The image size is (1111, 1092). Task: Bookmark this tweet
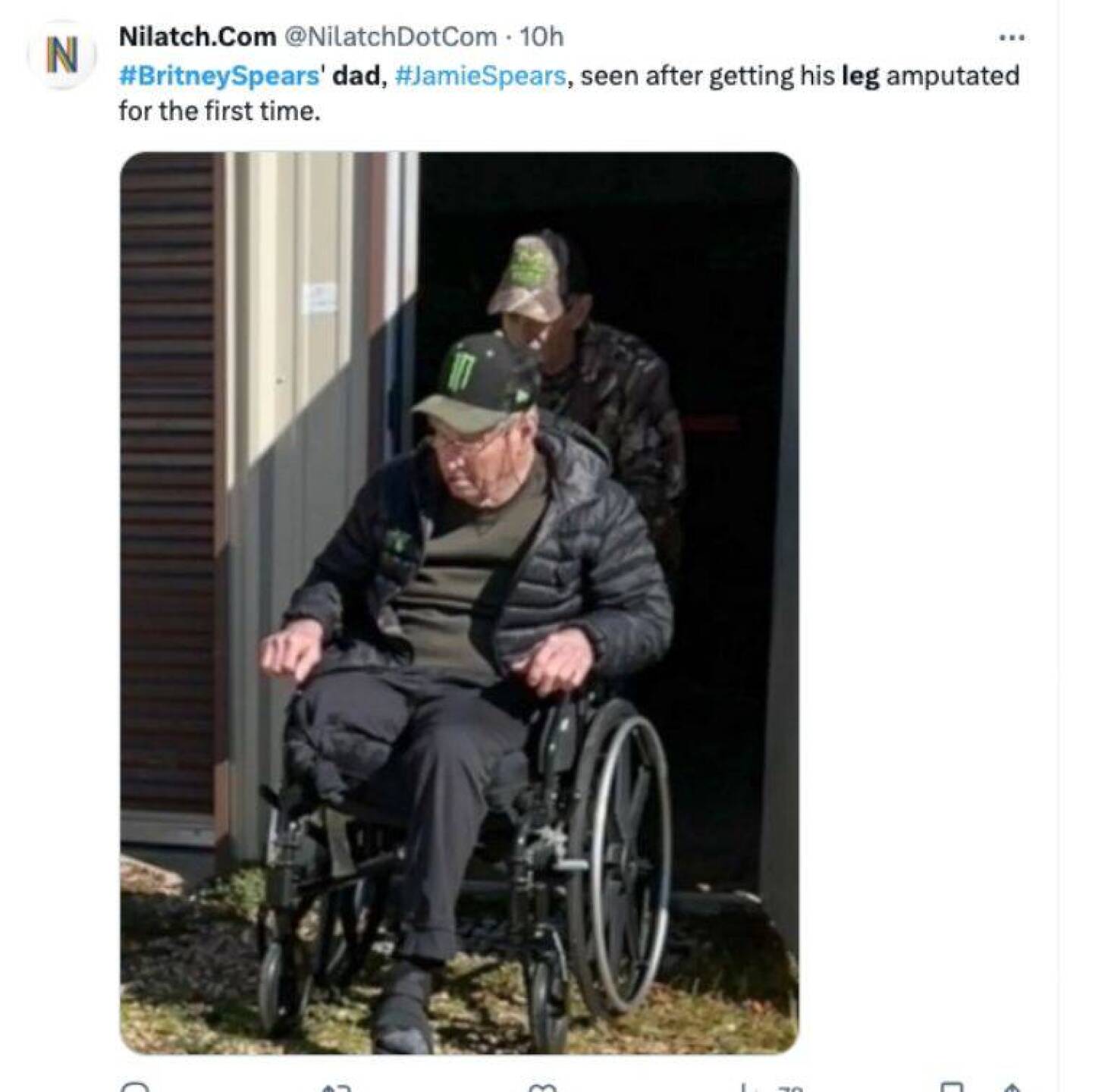click(952, 1087)
